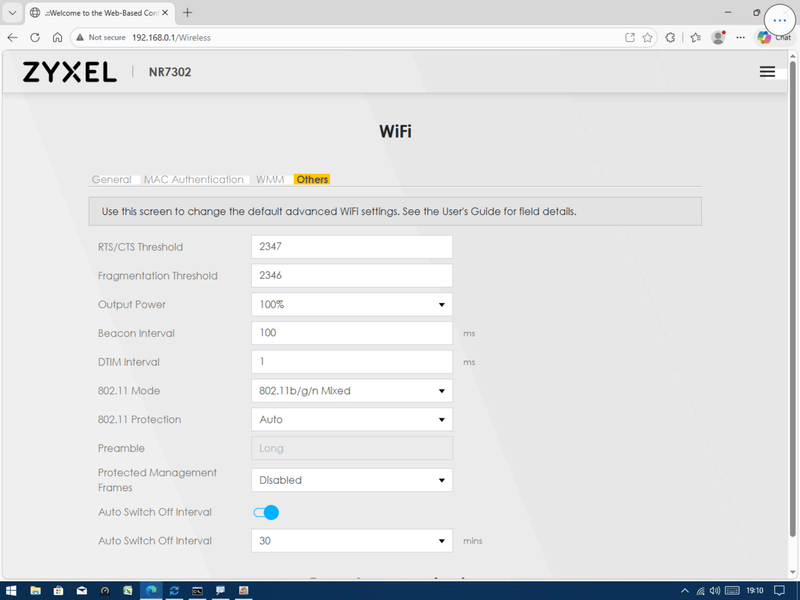Click the ZYXEL logo

(x=69, y=72)
